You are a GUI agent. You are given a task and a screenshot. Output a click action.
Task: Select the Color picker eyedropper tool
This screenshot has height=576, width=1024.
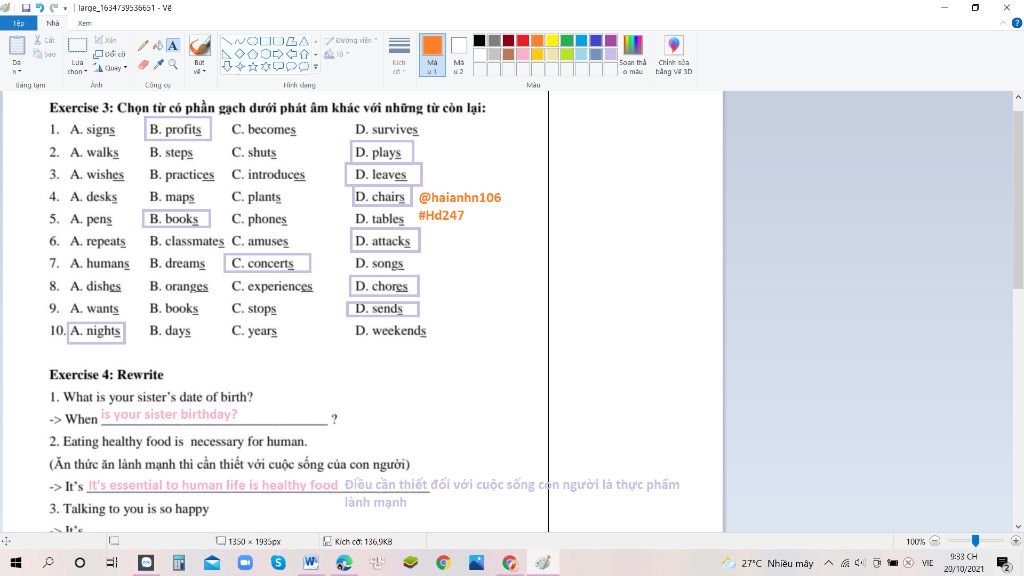[x=158, y=64]
